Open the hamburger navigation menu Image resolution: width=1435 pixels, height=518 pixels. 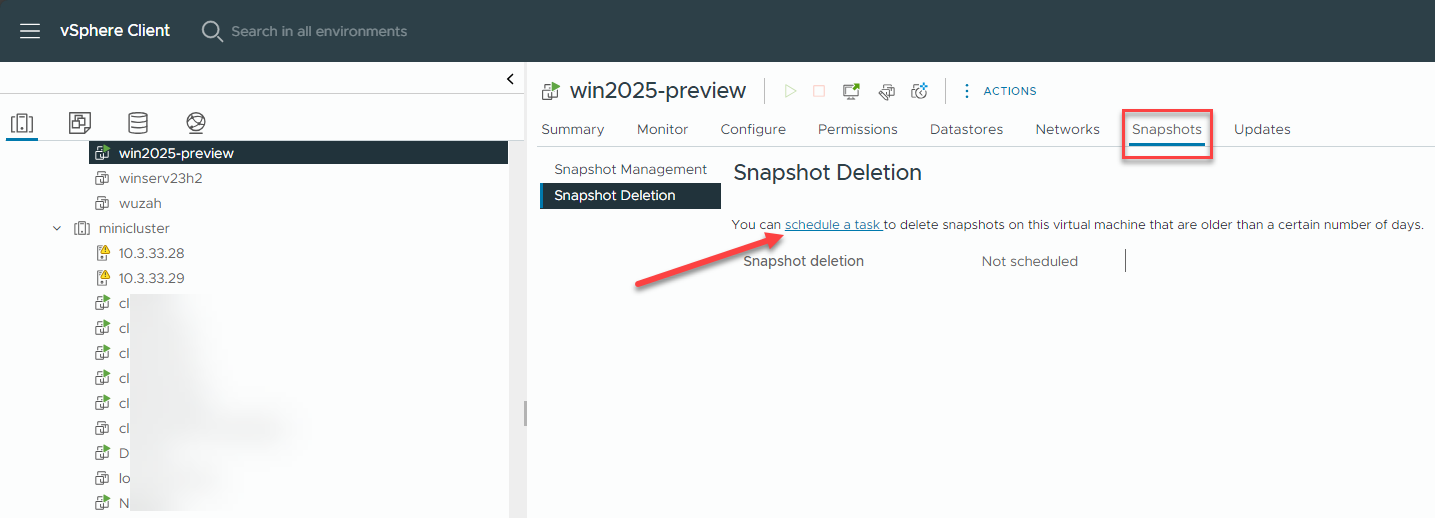[30, 31]
